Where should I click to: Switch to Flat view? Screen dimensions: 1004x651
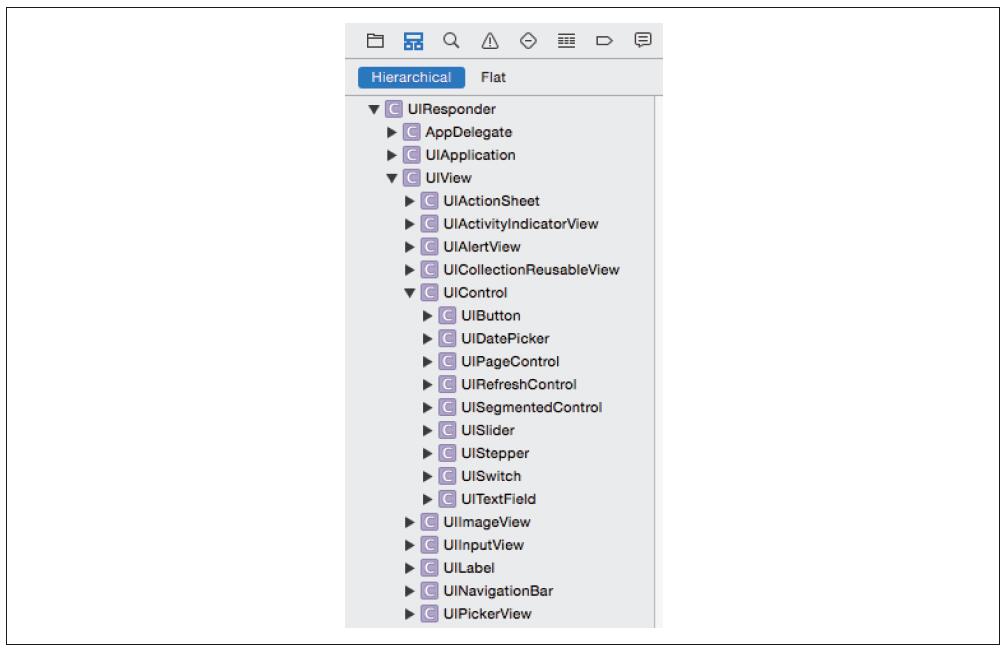tap(493, 77)
